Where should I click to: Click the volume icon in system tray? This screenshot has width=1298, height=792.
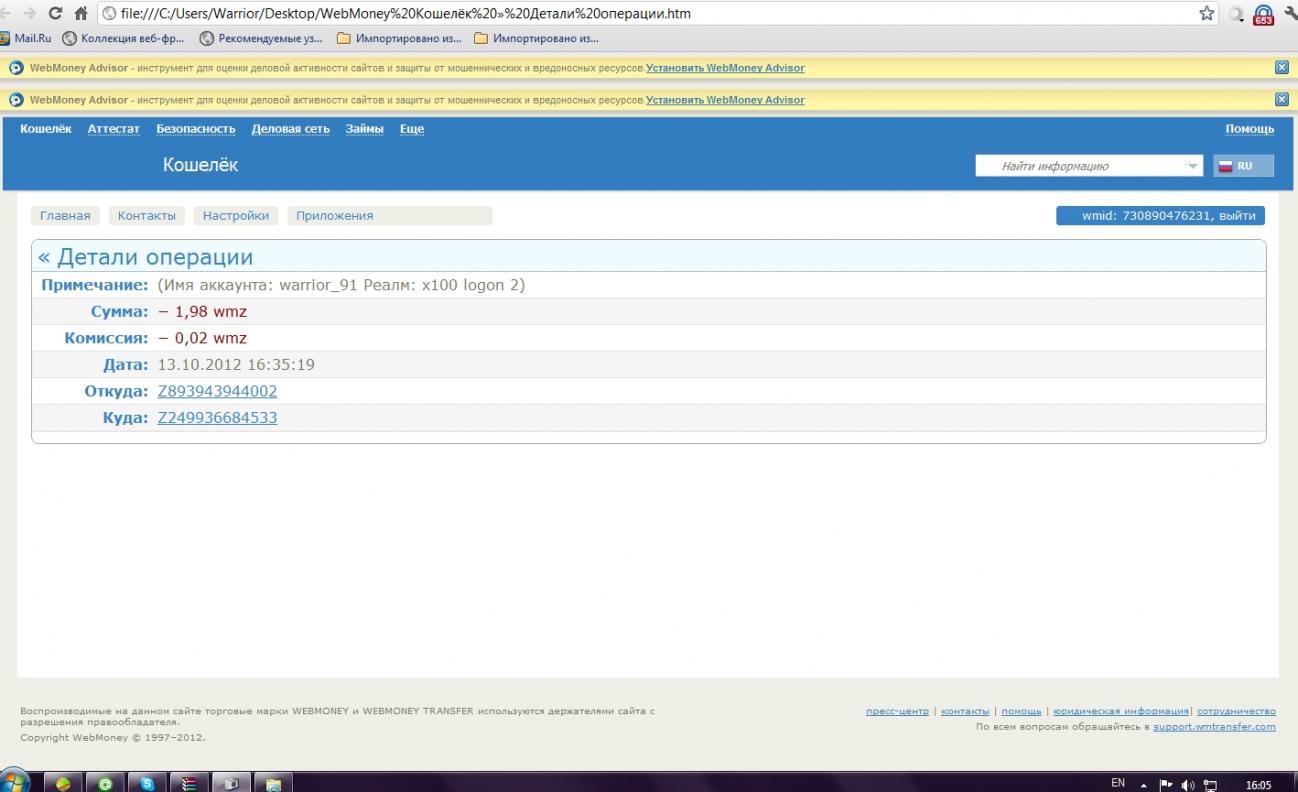pos(1189,785)
